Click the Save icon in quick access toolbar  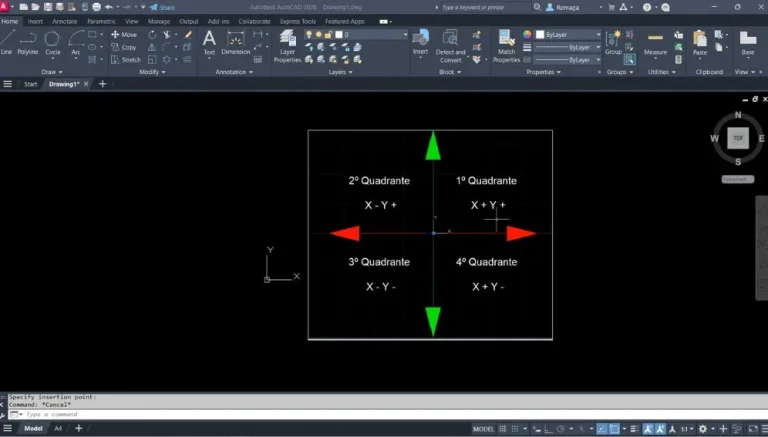(x=48, y=7)
